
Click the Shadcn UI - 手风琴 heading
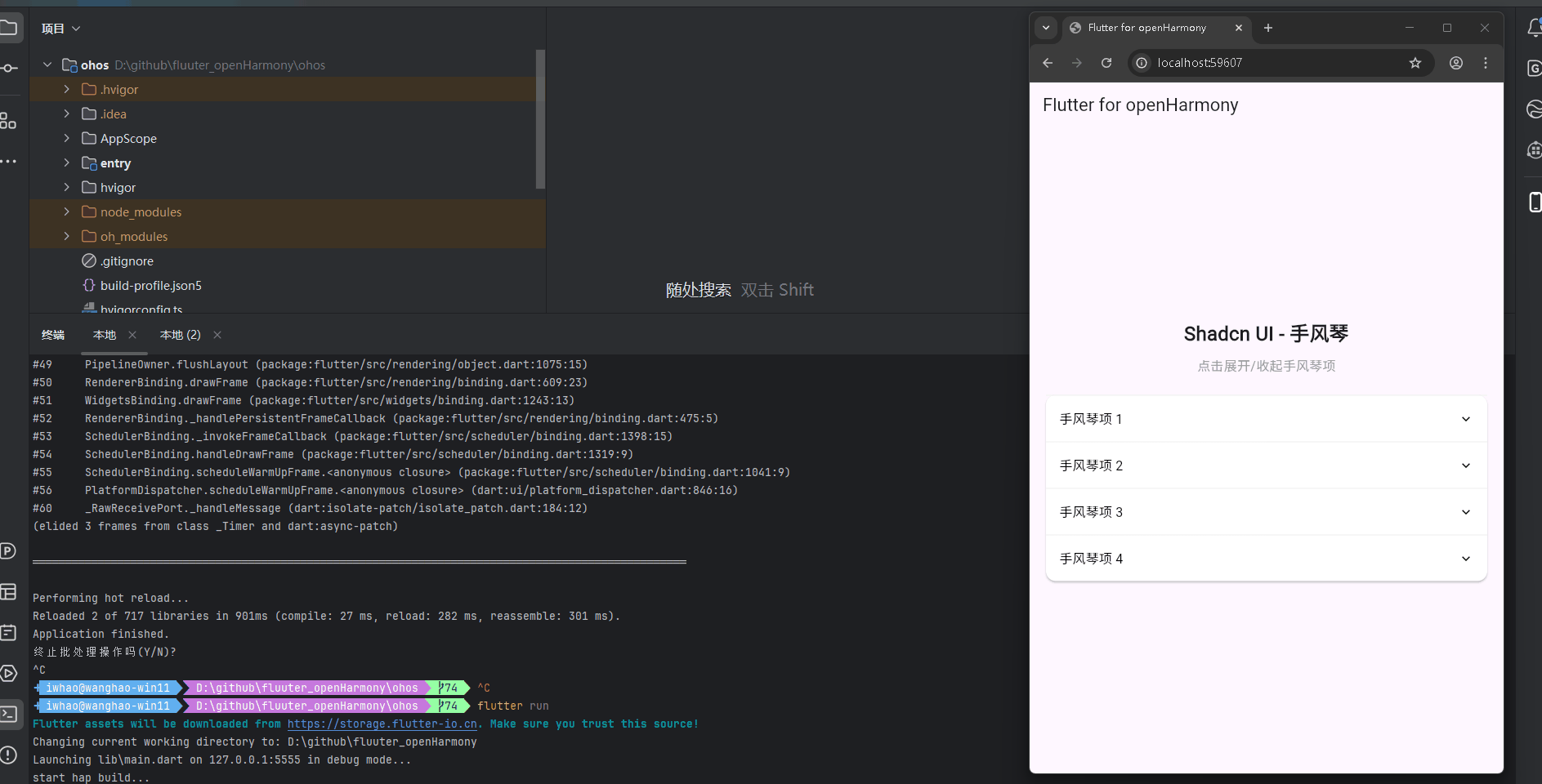(1266, 334)
